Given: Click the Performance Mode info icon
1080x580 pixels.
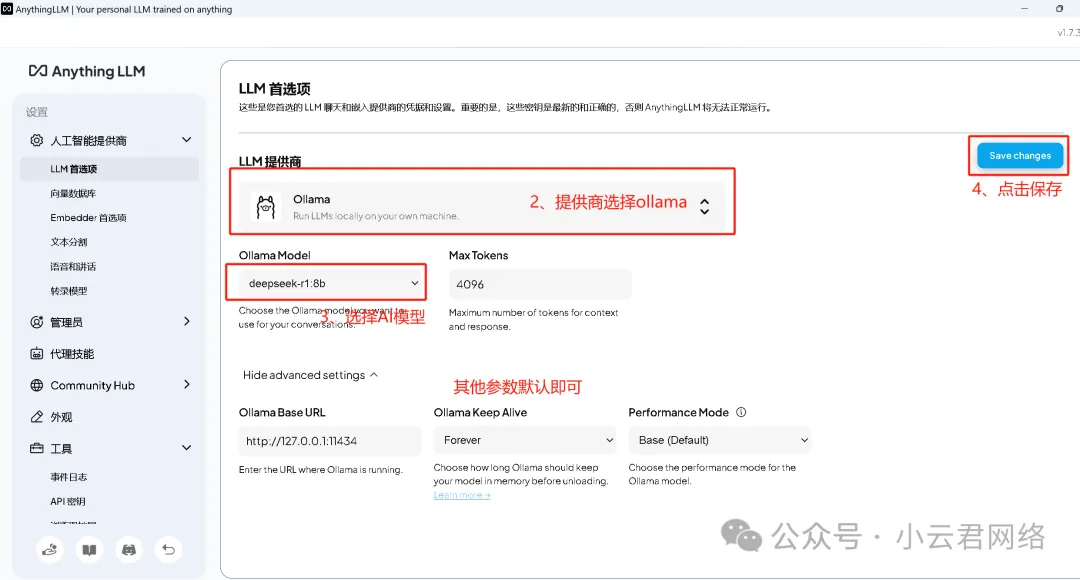Looking at the screenshot, I should click(741, 412).
